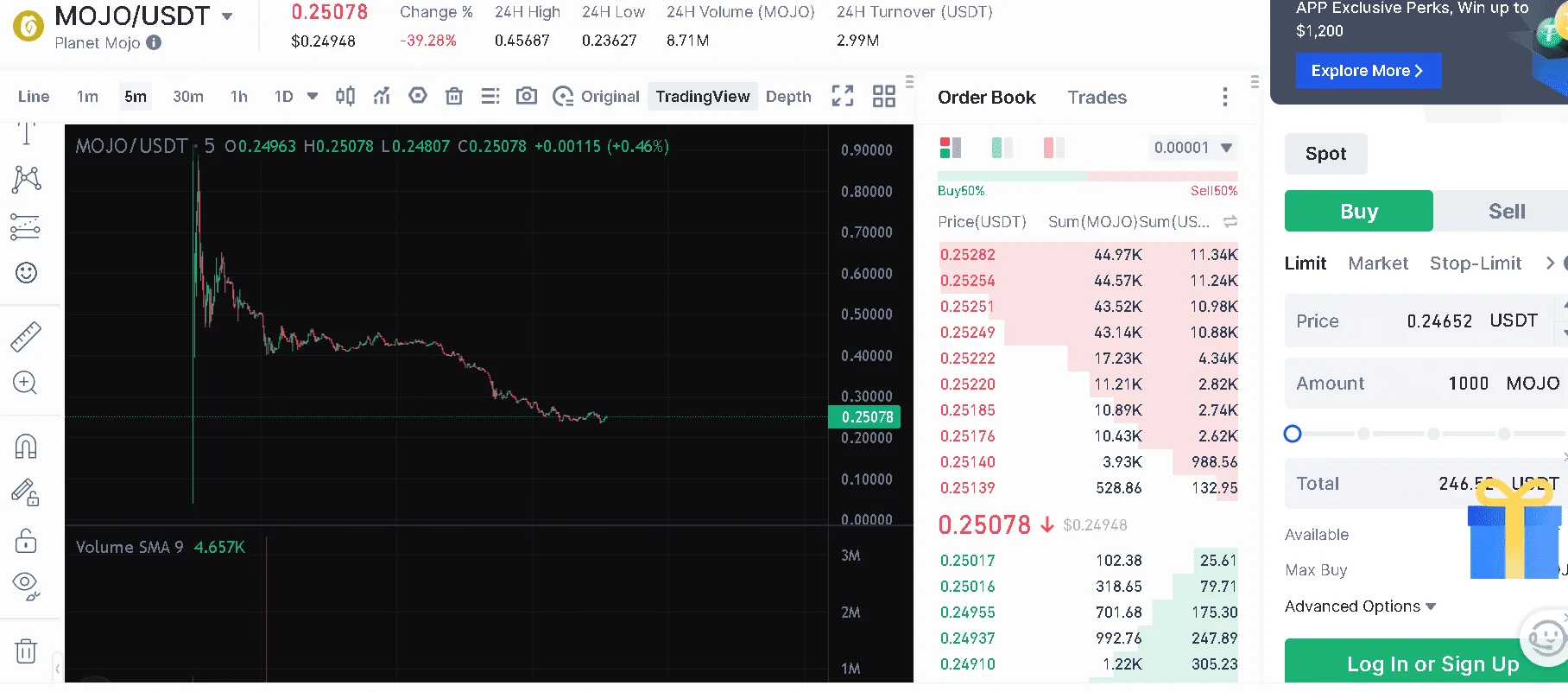This screenshot has height=692, width=1568.
Task: Show both buy and sell orders view
Action: (x=951, y=148)
